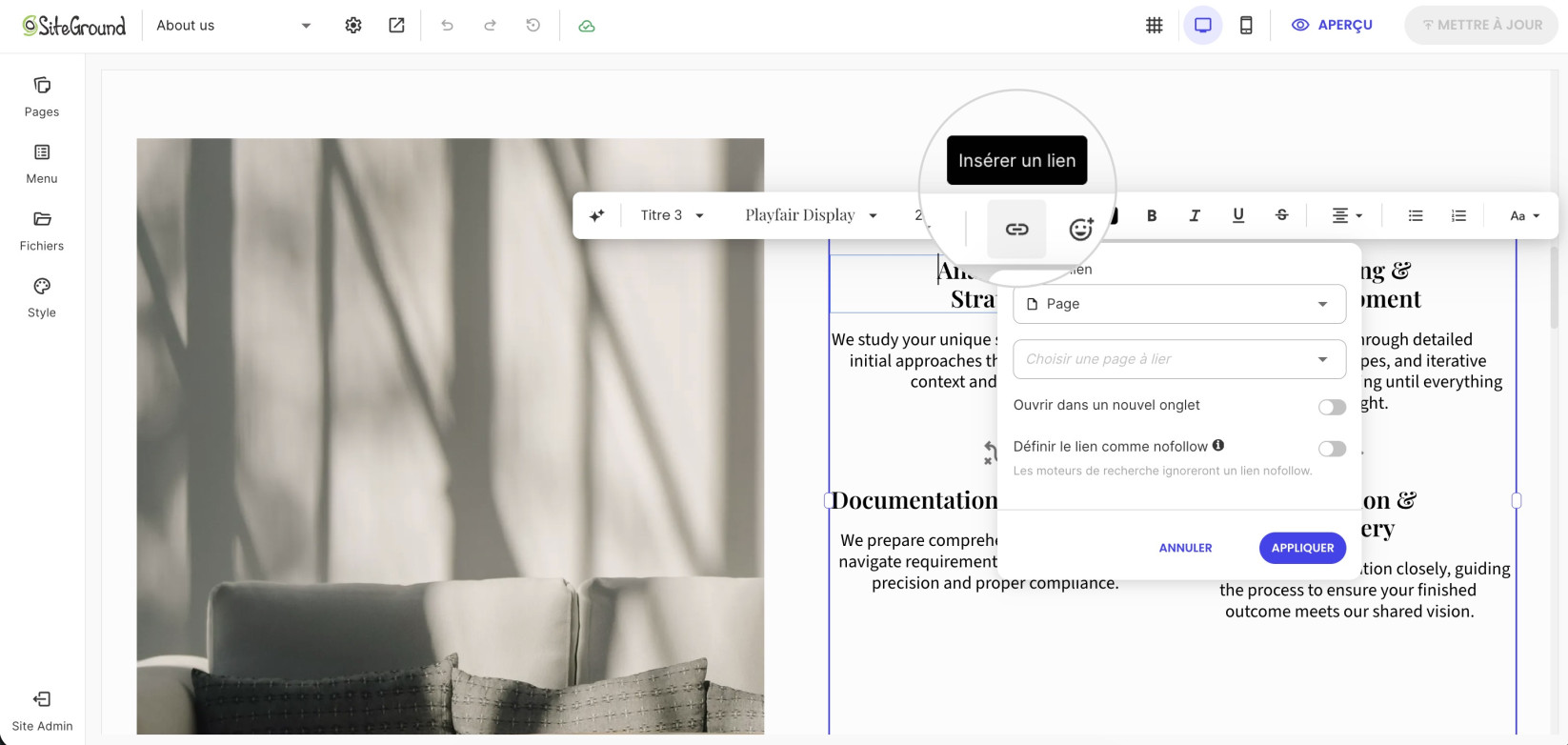This screenshot has width=1568, height=745.
Task: Open the link type 'Page' dropdown
Action: 1179,304
